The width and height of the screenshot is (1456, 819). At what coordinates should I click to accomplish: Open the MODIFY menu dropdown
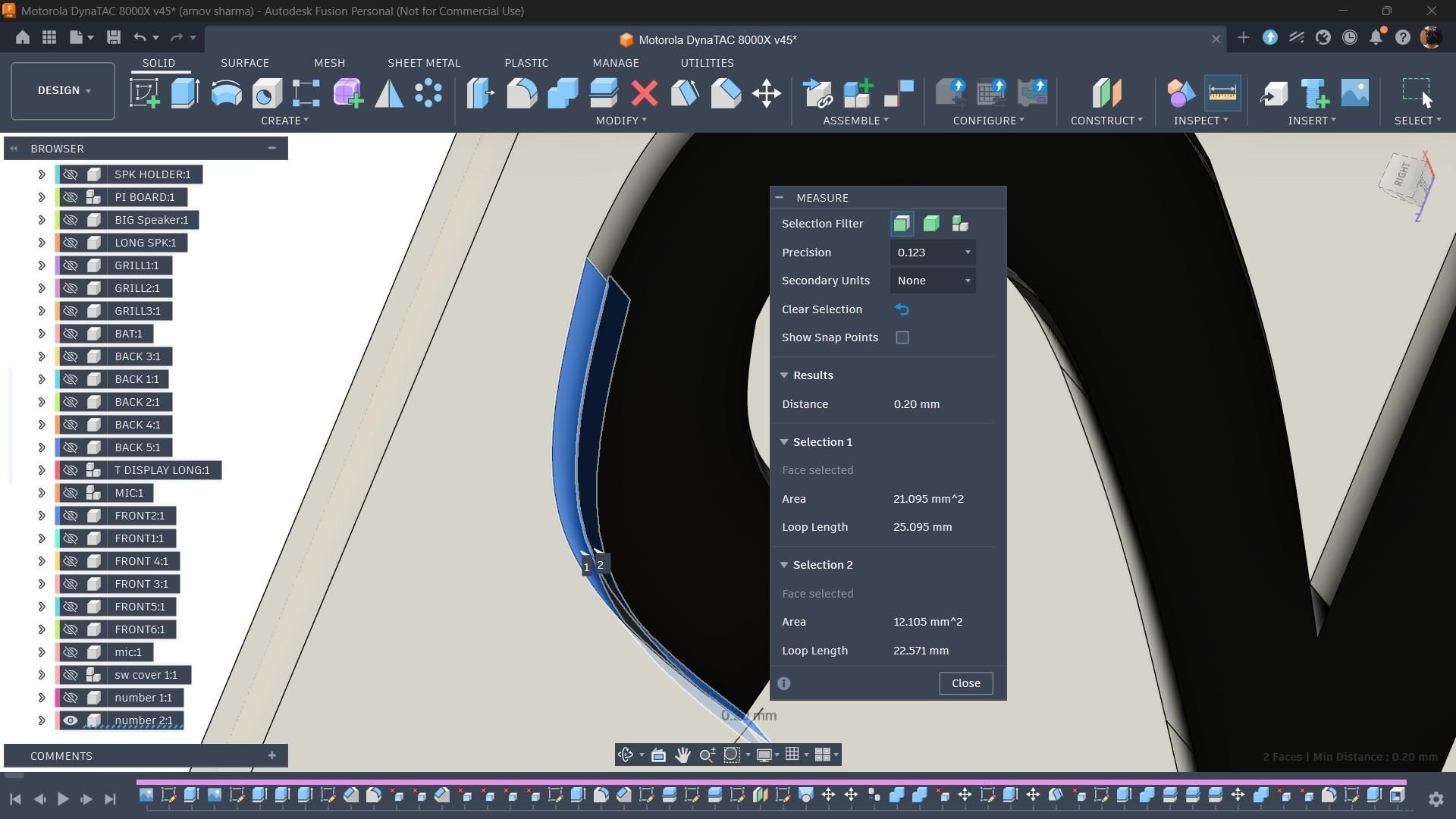pyautogui.click(x=621, y=121)
